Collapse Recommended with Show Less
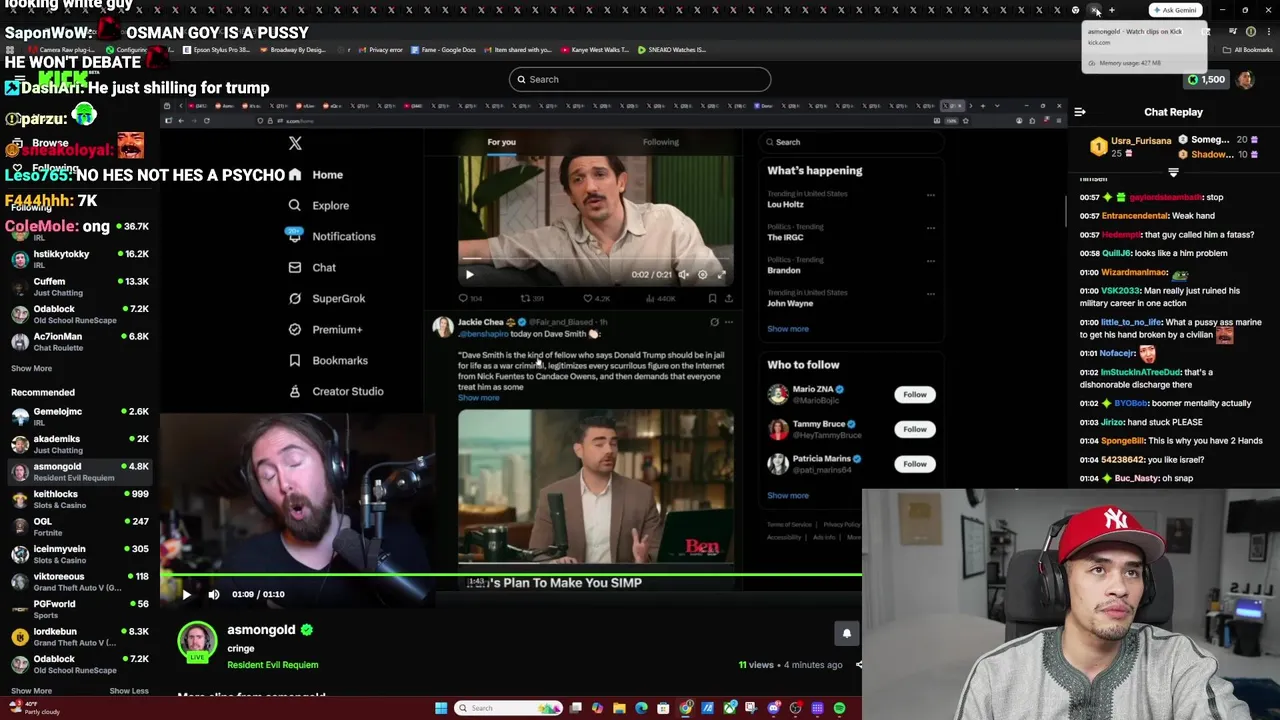1280x720 pixels. 128,691
